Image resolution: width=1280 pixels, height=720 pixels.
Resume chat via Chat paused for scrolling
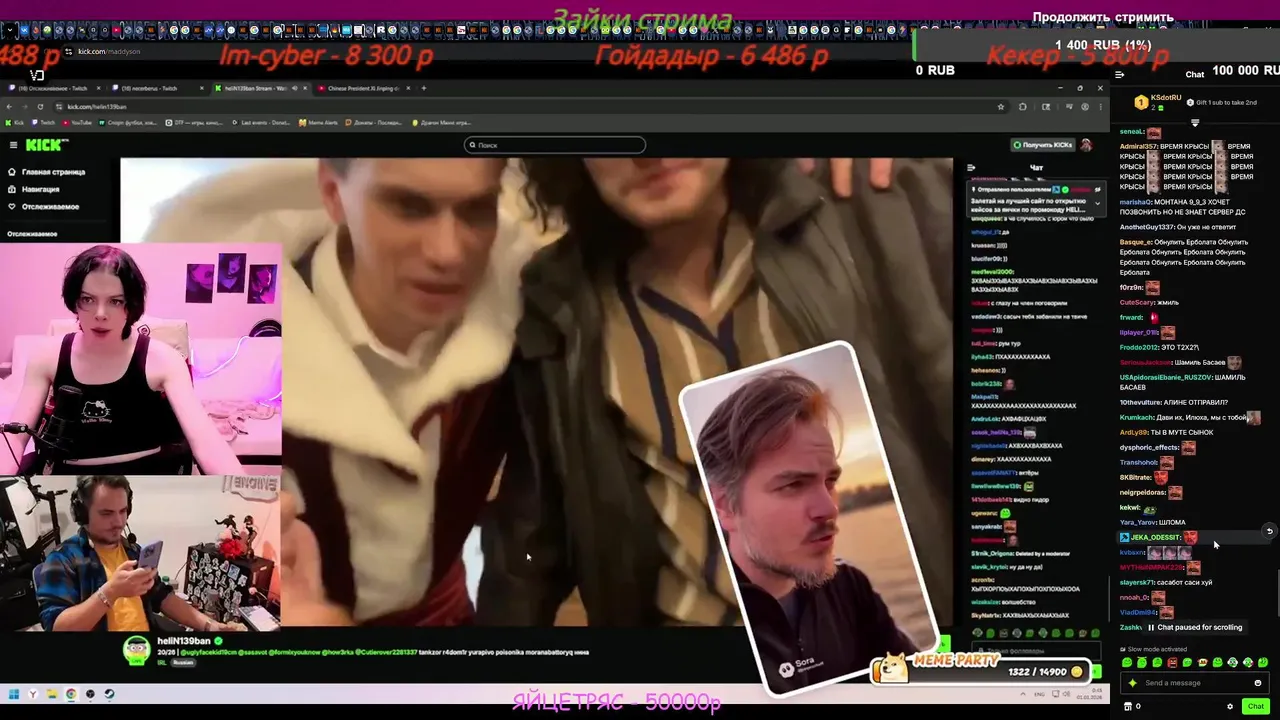tap(1194, 627)
